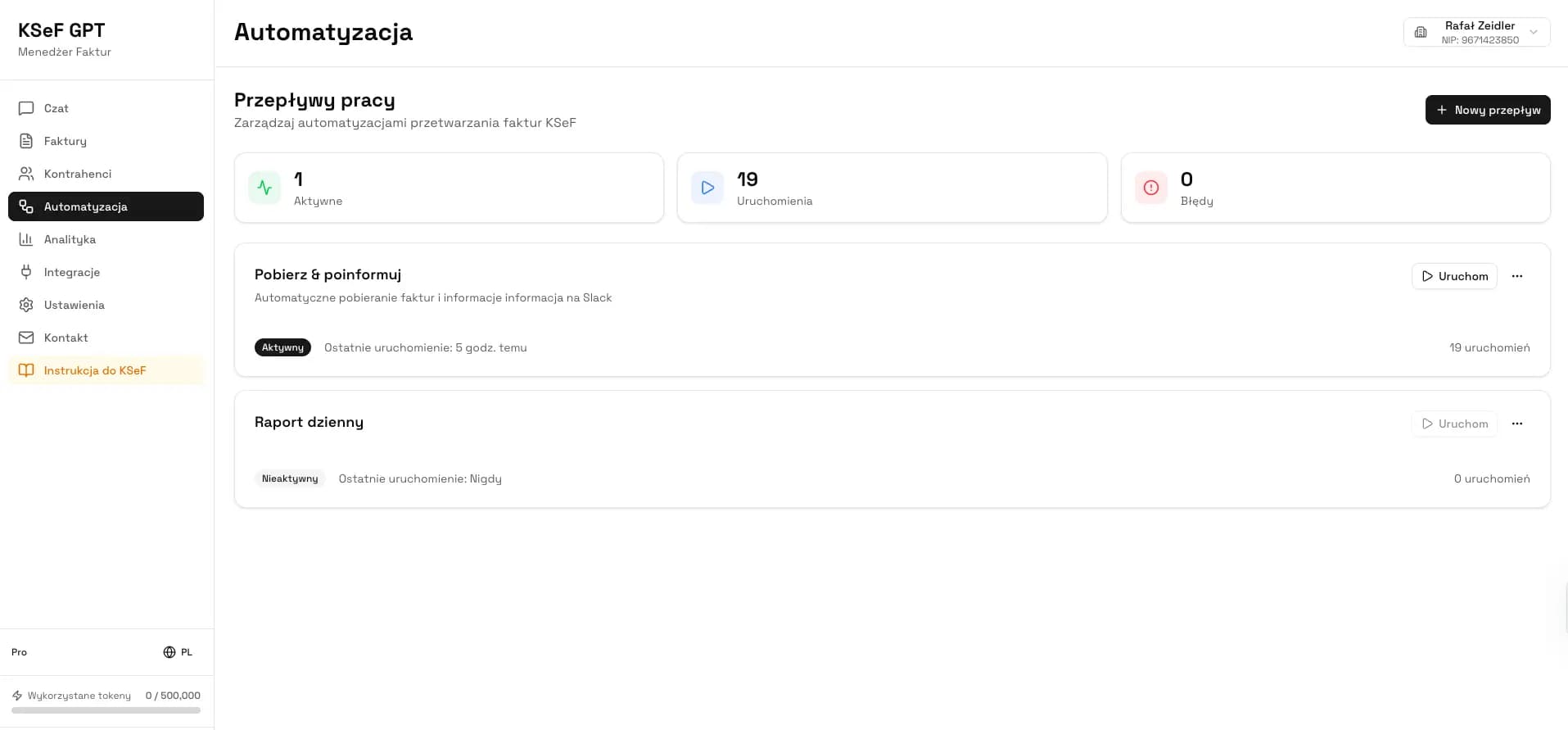This screenshot has width=1568, height=730.
Task: Click the Kontrahenci people icon
Action: click(x=26, y=174)
